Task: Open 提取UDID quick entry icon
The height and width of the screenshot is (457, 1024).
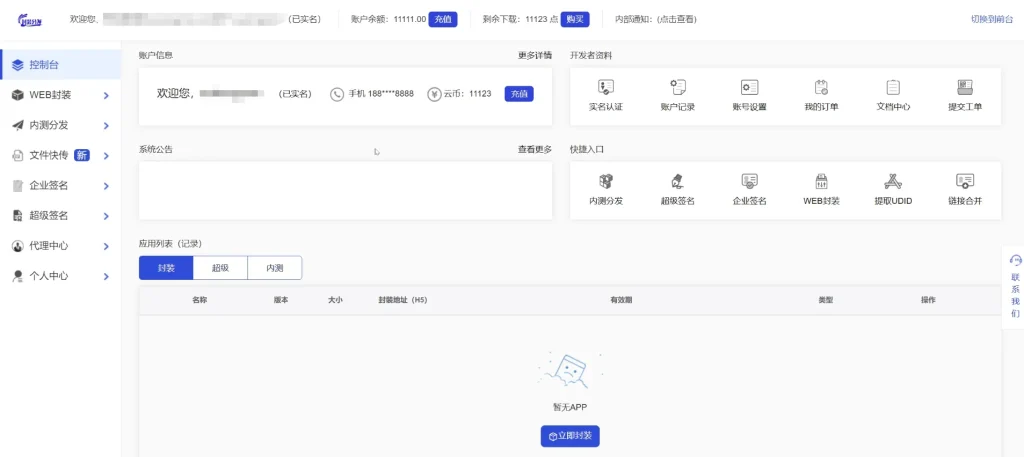Action: [x=893, y=182]
